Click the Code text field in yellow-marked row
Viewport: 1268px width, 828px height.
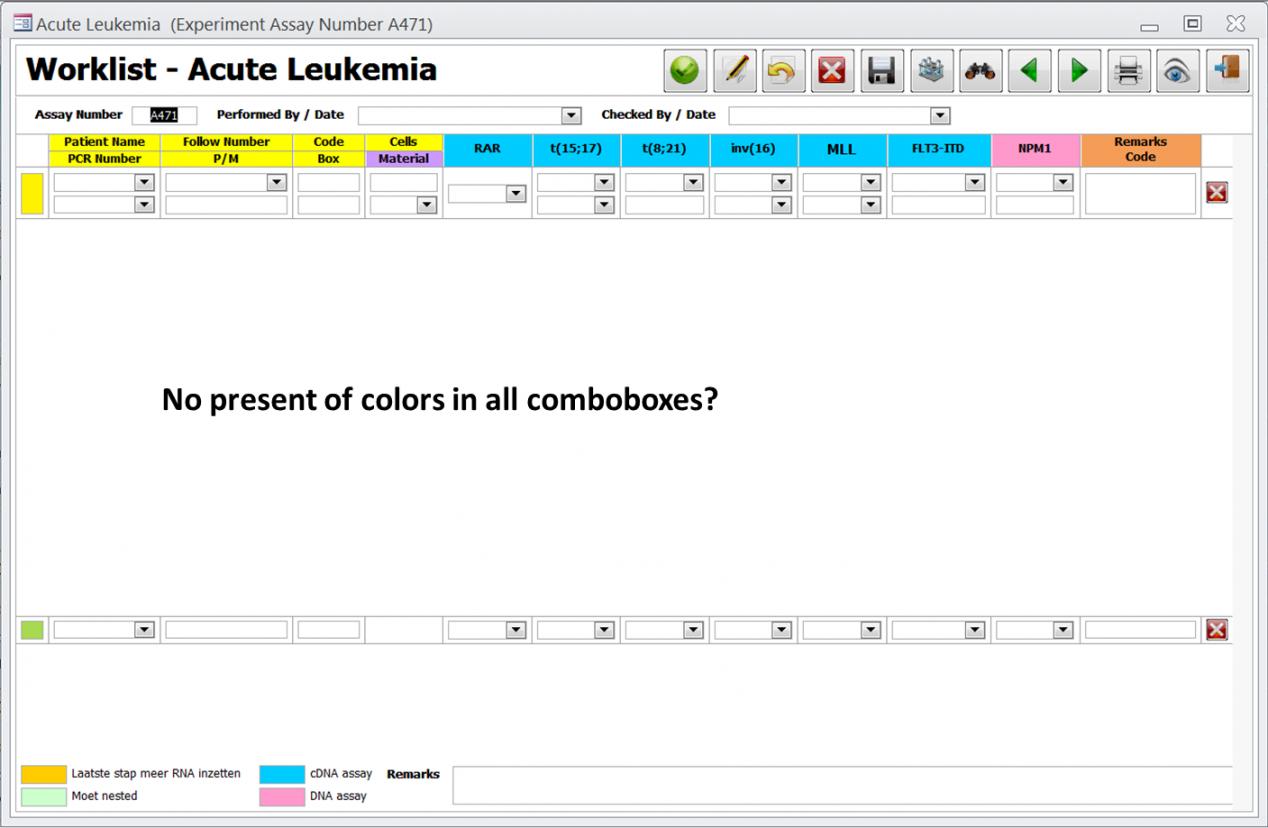(328, 183)
